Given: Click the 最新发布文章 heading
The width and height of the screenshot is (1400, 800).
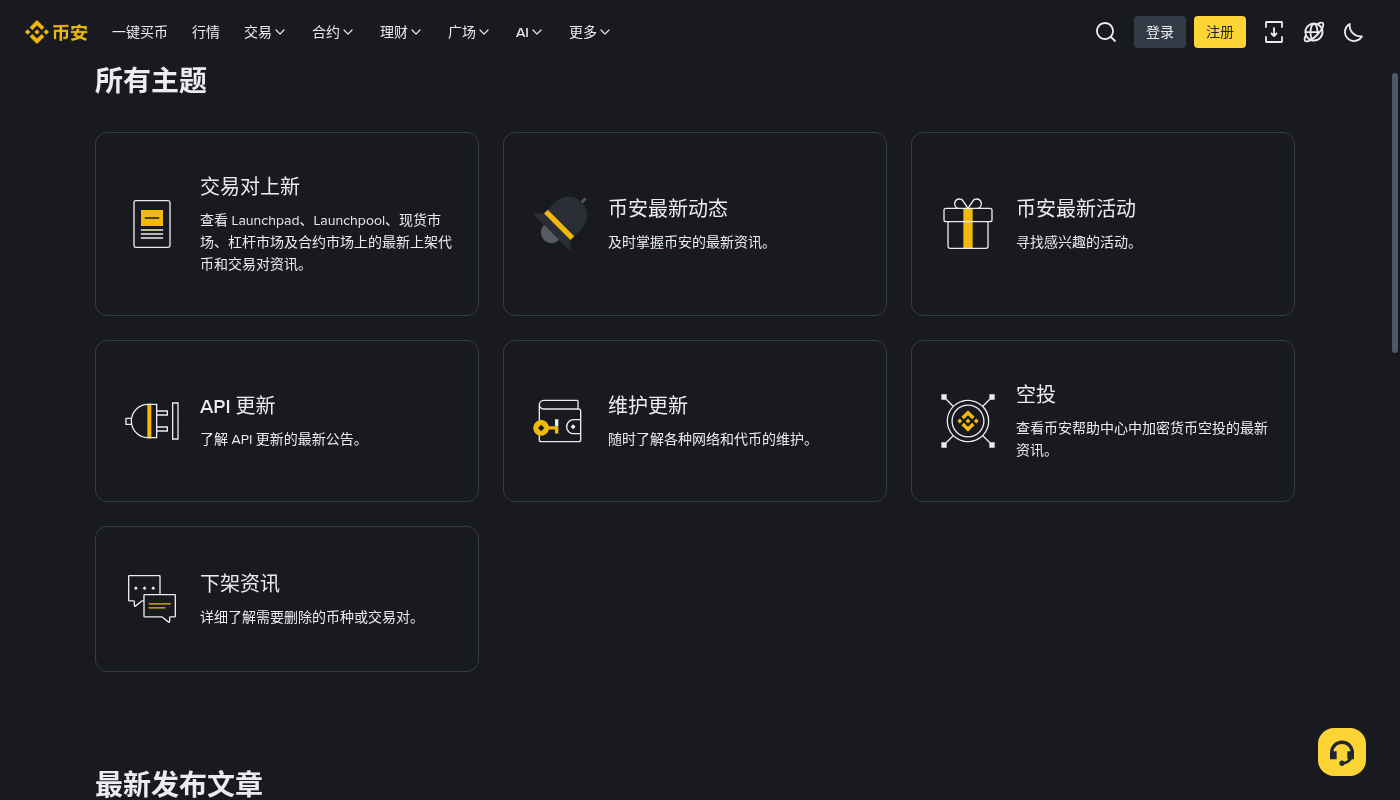Looking at the screenshot, I should (x=179, y=784).
